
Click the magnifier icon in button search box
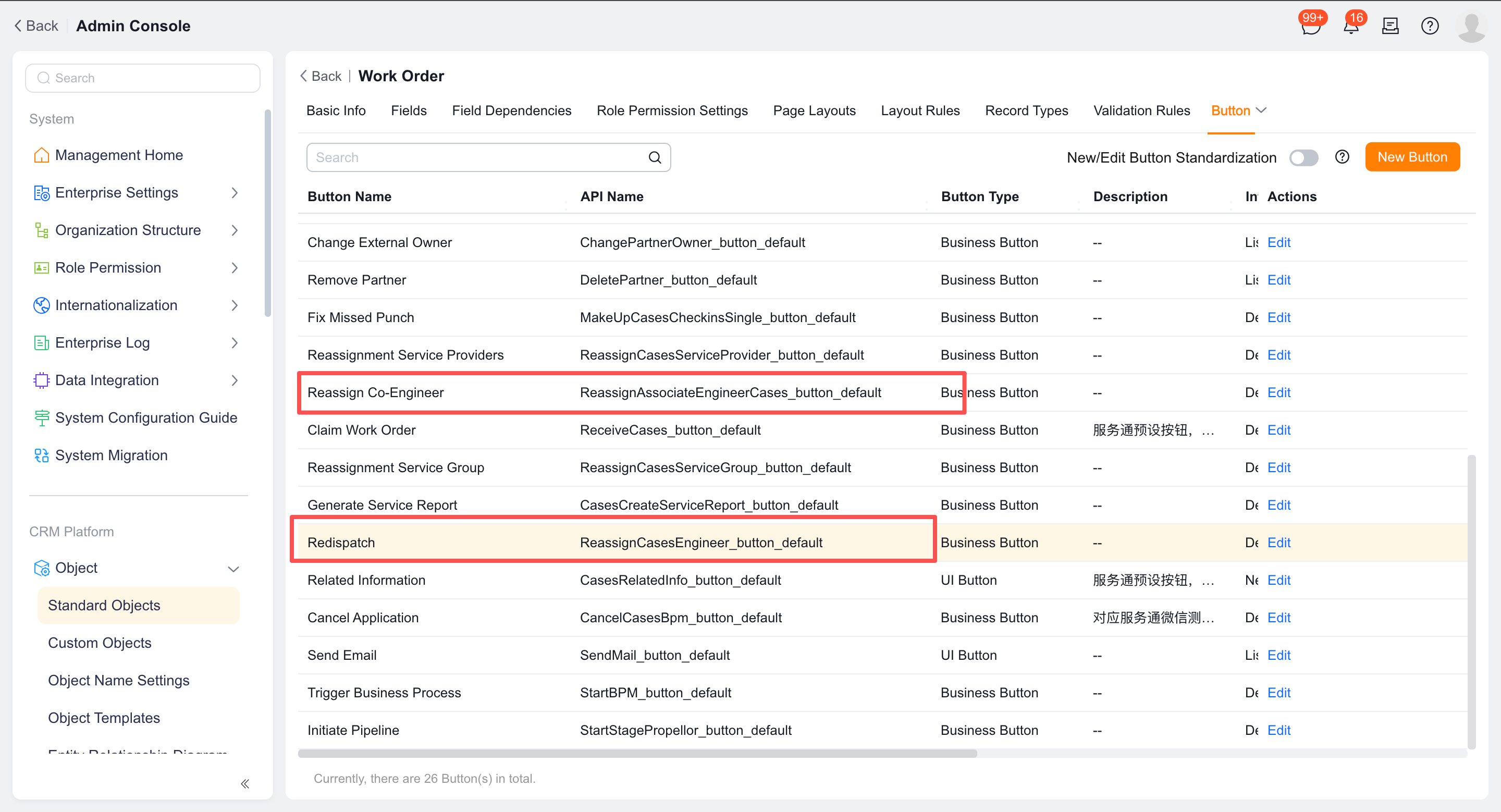(x=655, y=157)
